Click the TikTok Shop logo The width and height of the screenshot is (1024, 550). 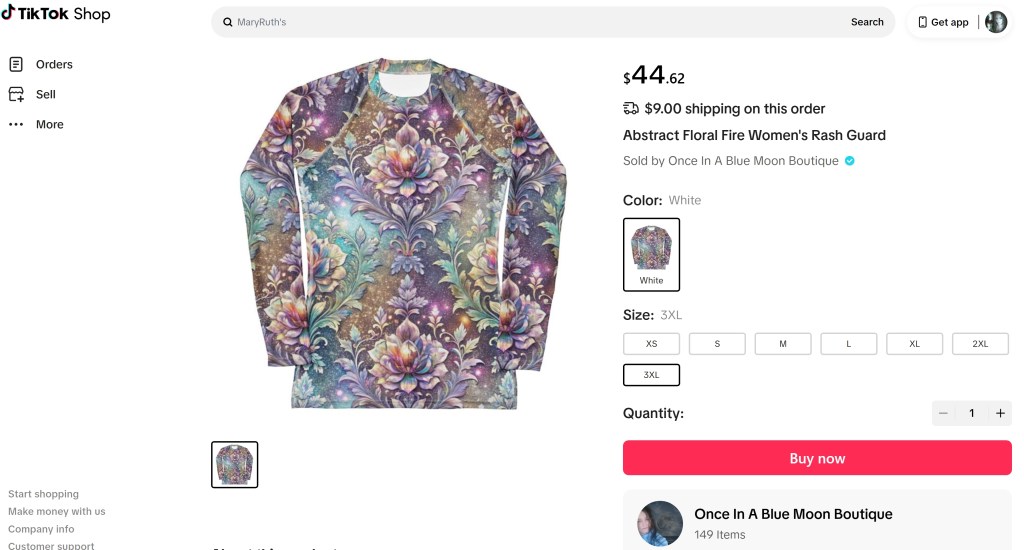(56, 14)
